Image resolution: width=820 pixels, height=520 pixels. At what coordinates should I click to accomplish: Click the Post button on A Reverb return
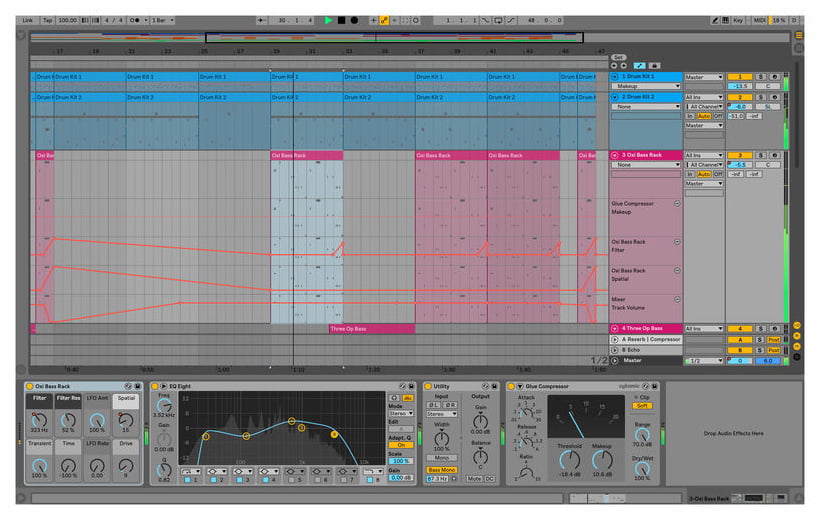[x=773, y=340]
